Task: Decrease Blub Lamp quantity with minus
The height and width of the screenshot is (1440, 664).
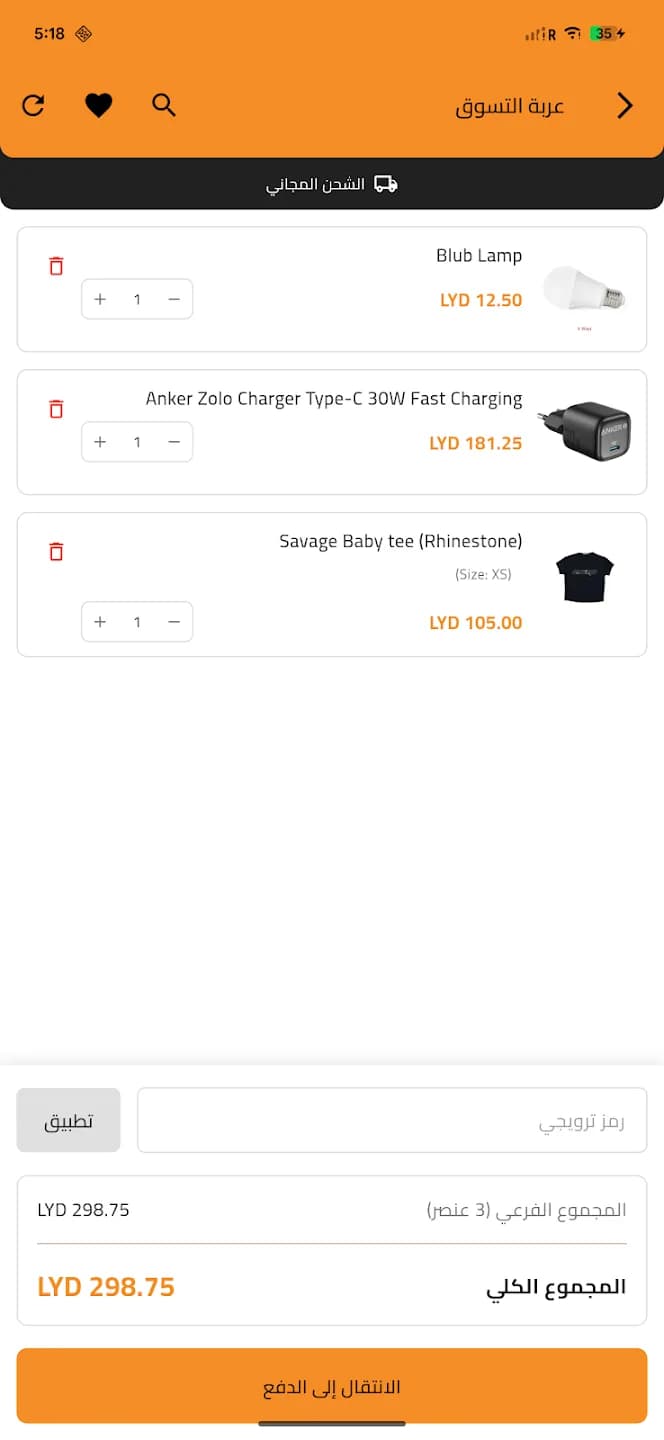Action: click(x=174, y=299)
